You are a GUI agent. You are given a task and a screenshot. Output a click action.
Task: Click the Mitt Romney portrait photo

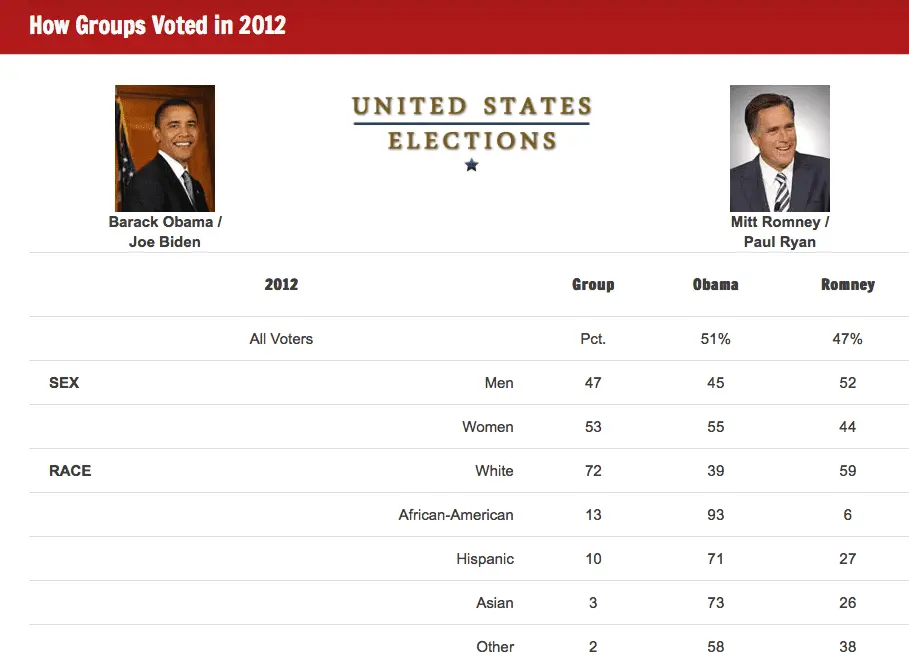coord(780,148)
